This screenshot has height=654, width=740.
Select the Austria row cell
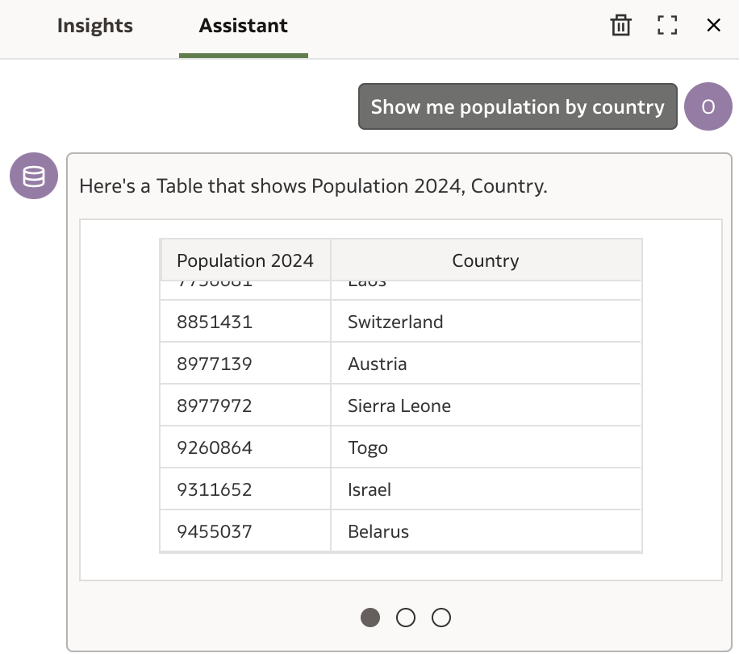(377, 364)
